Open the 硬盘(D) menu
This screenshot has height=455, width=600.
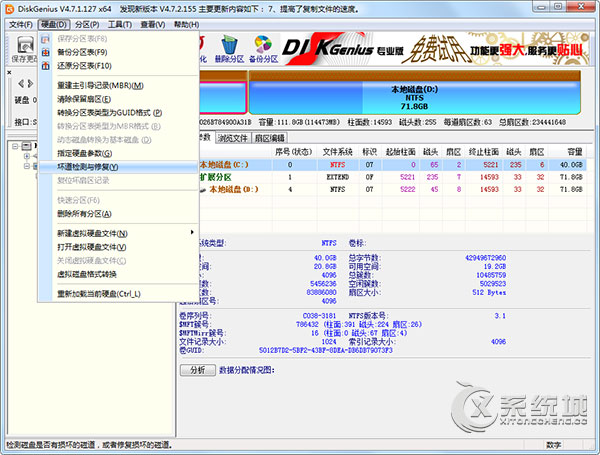(54, 25)
